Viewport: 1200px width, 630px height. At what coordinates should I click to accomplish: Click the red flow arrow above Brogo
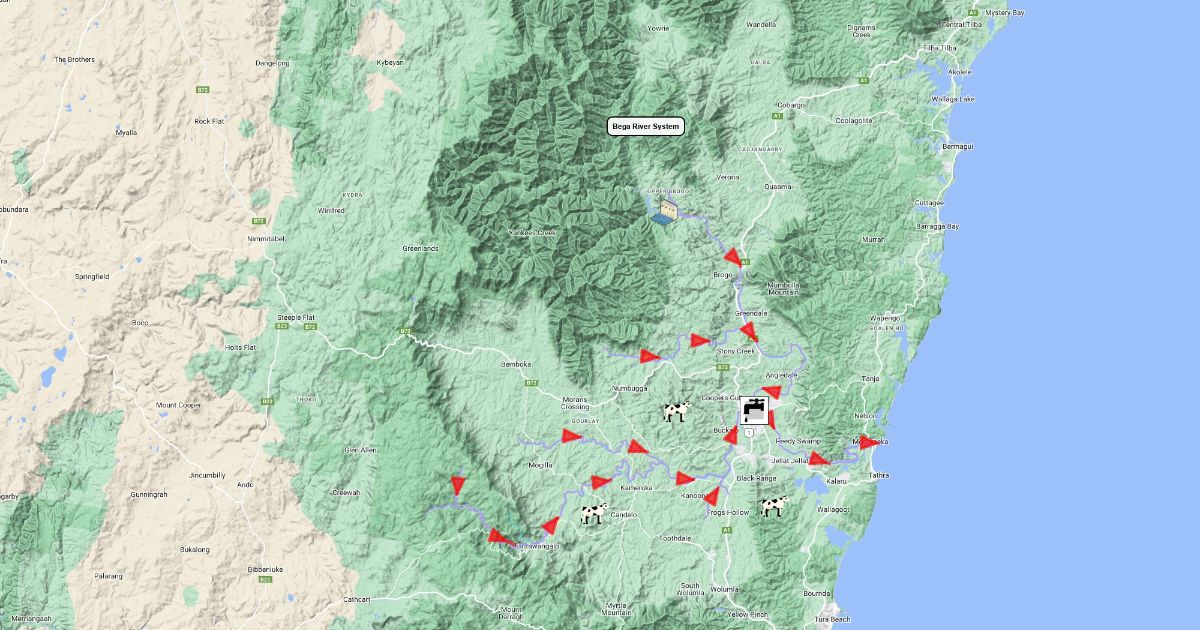734,256
